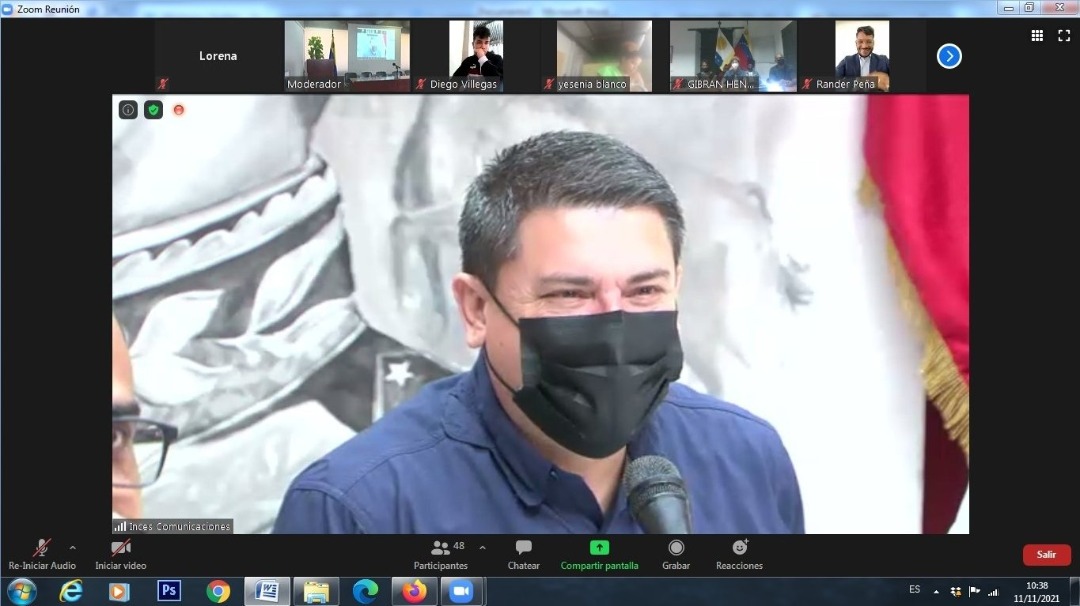Screen dimensions: 1080x606
Task: Click the meeting information icon
Action: (x=128, y=110)
